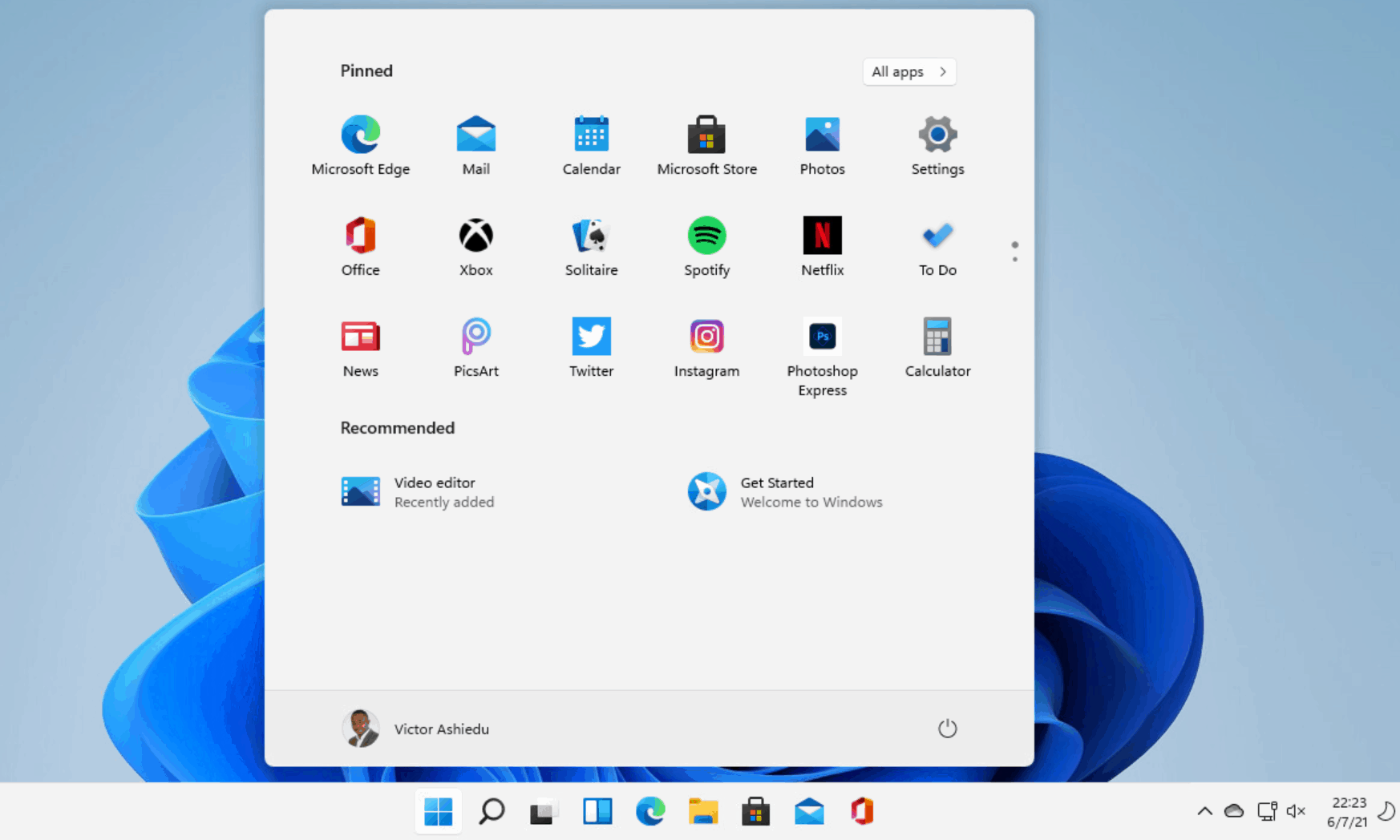Open Settings gear in pinned apps
Screen dimensions: 1400x840
[937, 146]
